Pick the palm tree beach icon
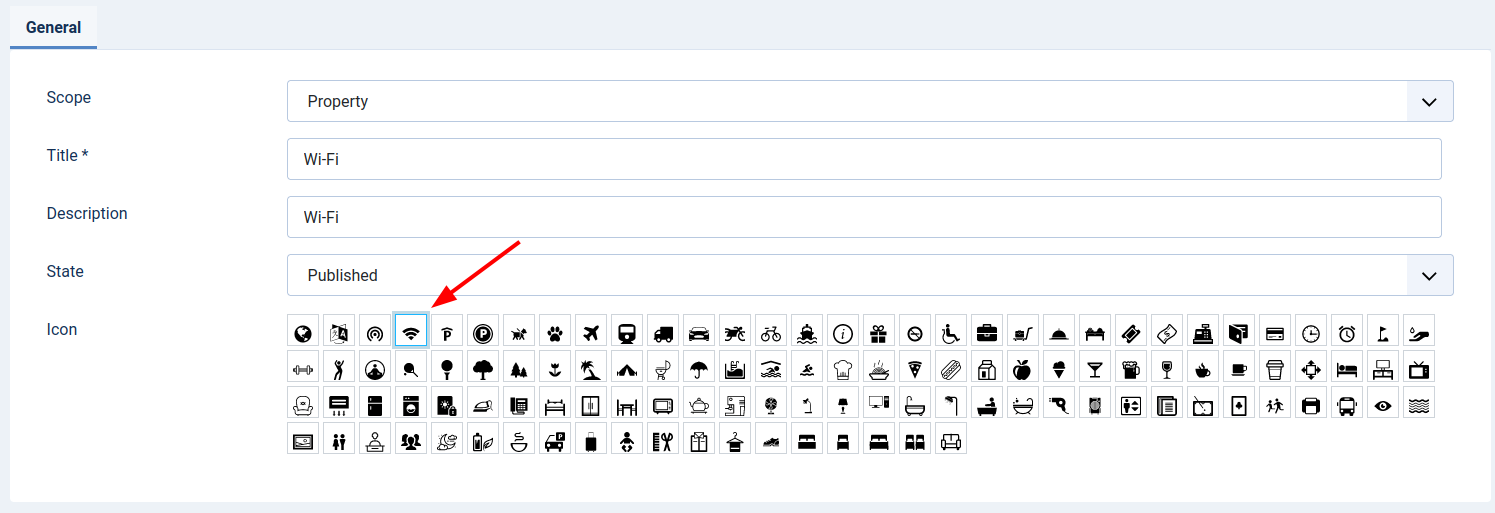Viewport: 1495px width, 513px height. tap(591, 368)
